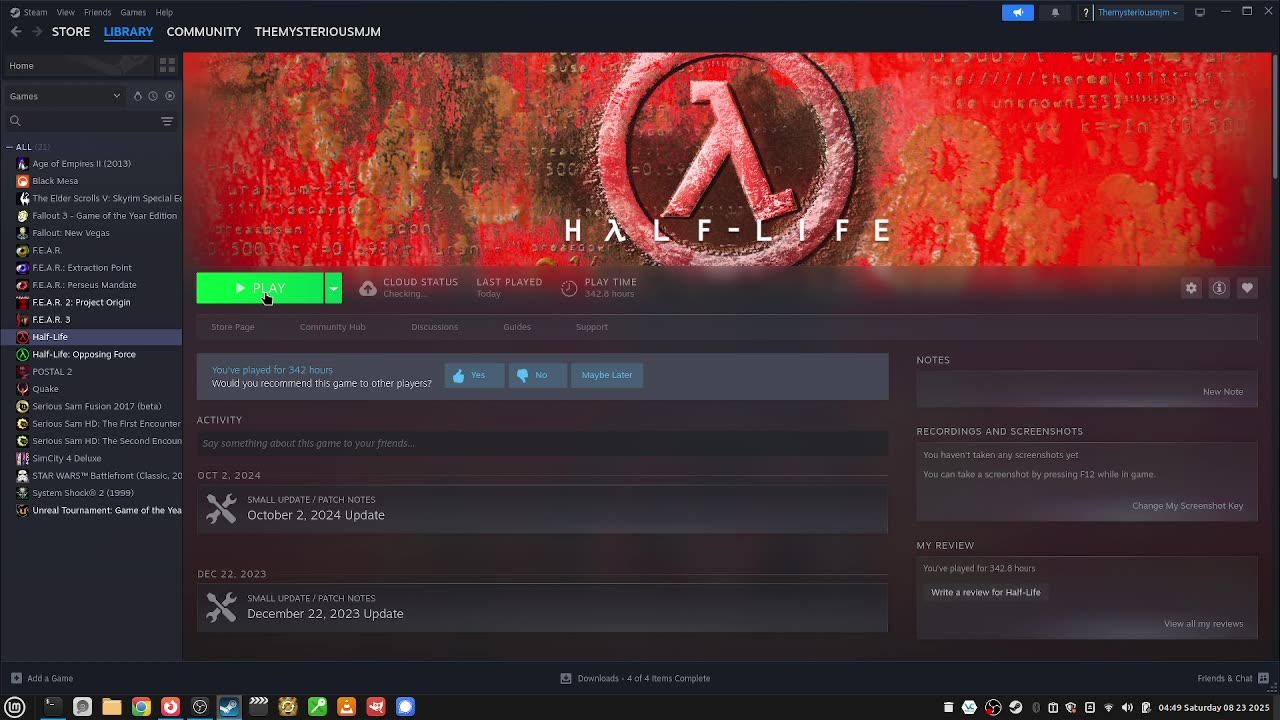This screenshot has height=720, width=1280.
Task: Click Change My Screenshot Key
Action: pos(1188,506)
